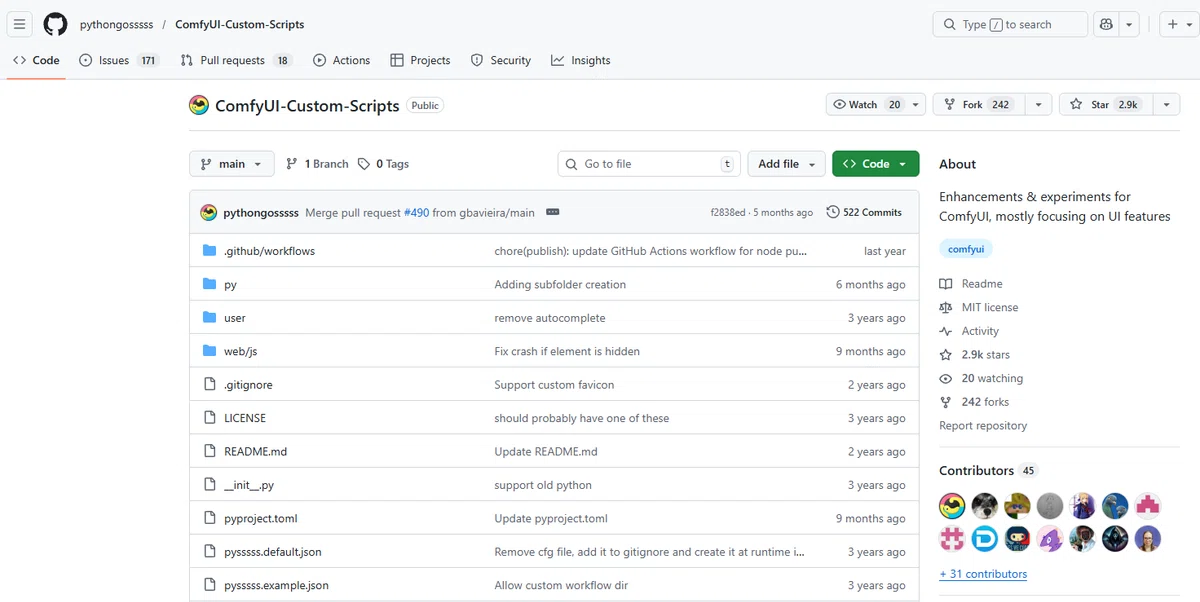View the + 31 contributors link
The height and width of the screenshot is (602, 1200).
tap(983, 574)
